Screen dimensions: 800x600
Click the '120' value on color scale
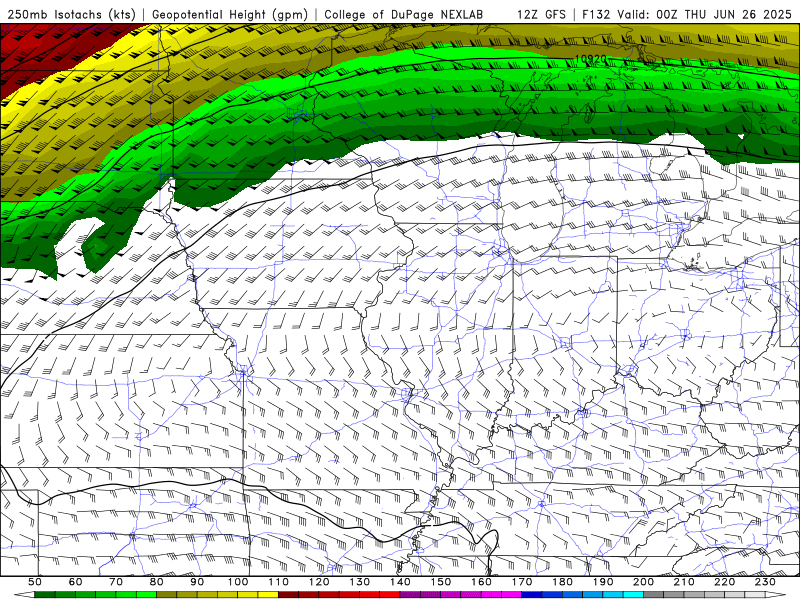pyautogui.click(x=319, y=582)
